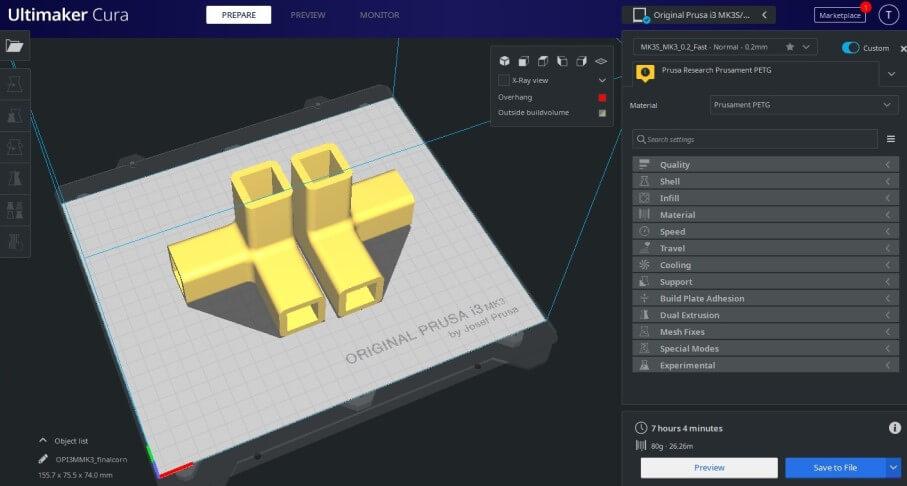Click the settings visibility hamburger menu icon

click(x=890, y=139)
